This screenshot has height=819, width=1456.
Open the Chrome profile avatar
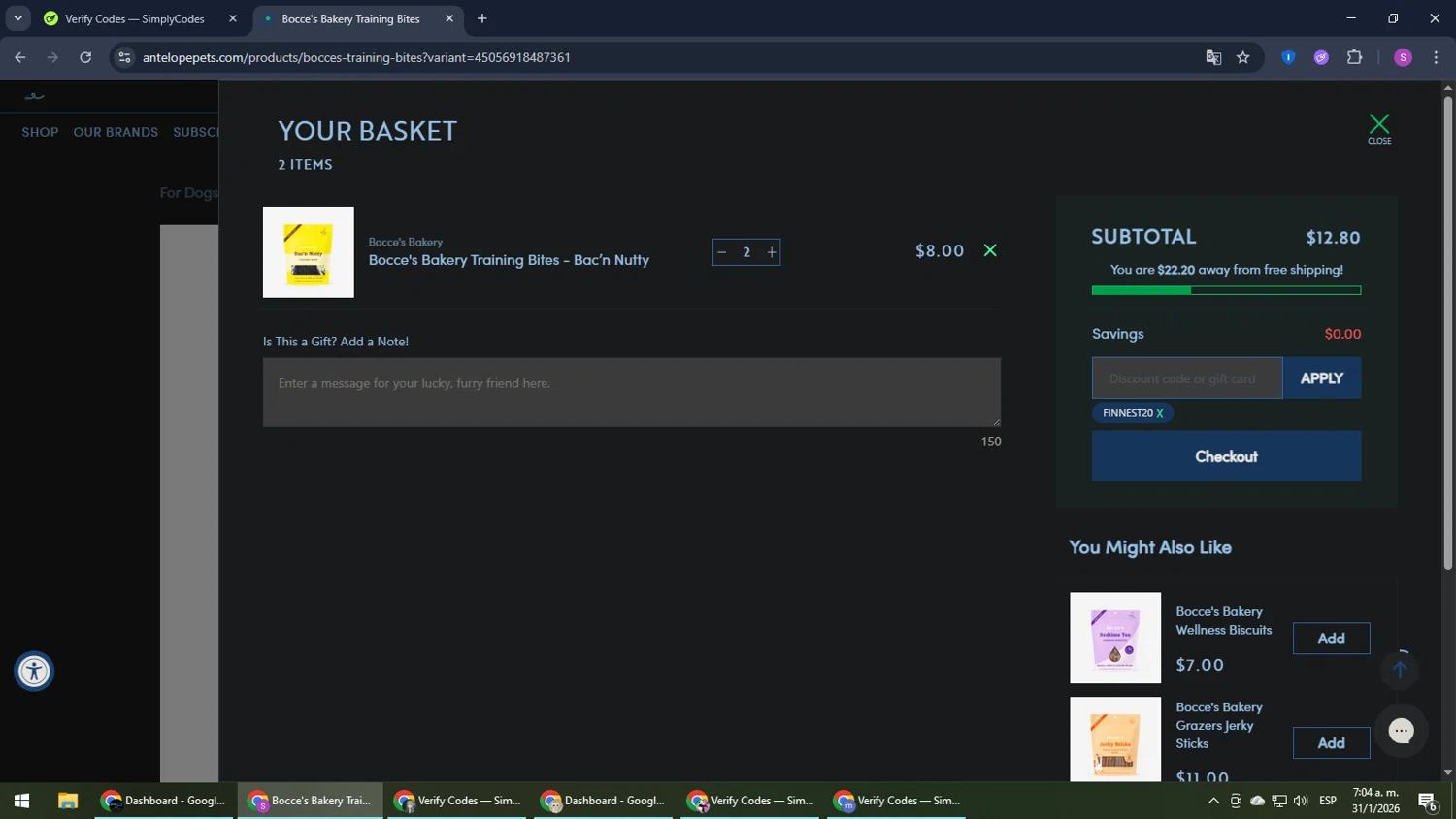tap(1403, 57)
